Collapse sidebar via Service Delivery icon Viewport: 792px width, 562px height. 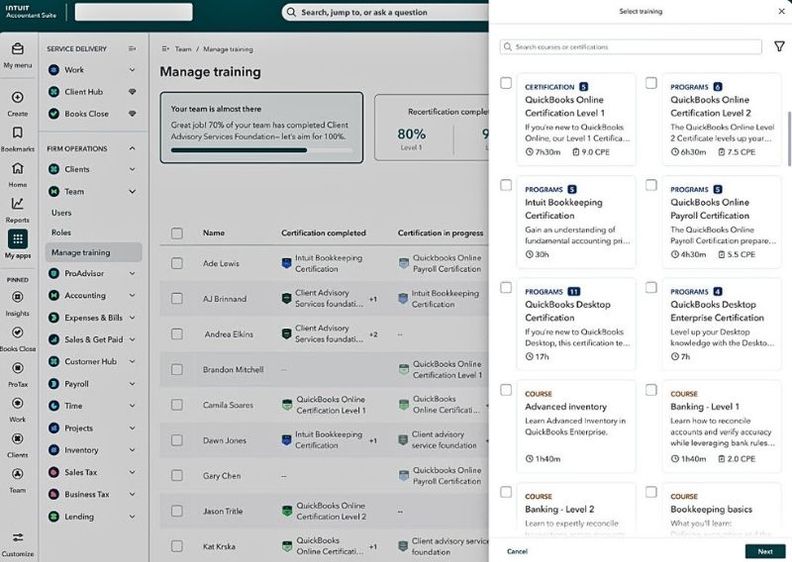(132, 48)
